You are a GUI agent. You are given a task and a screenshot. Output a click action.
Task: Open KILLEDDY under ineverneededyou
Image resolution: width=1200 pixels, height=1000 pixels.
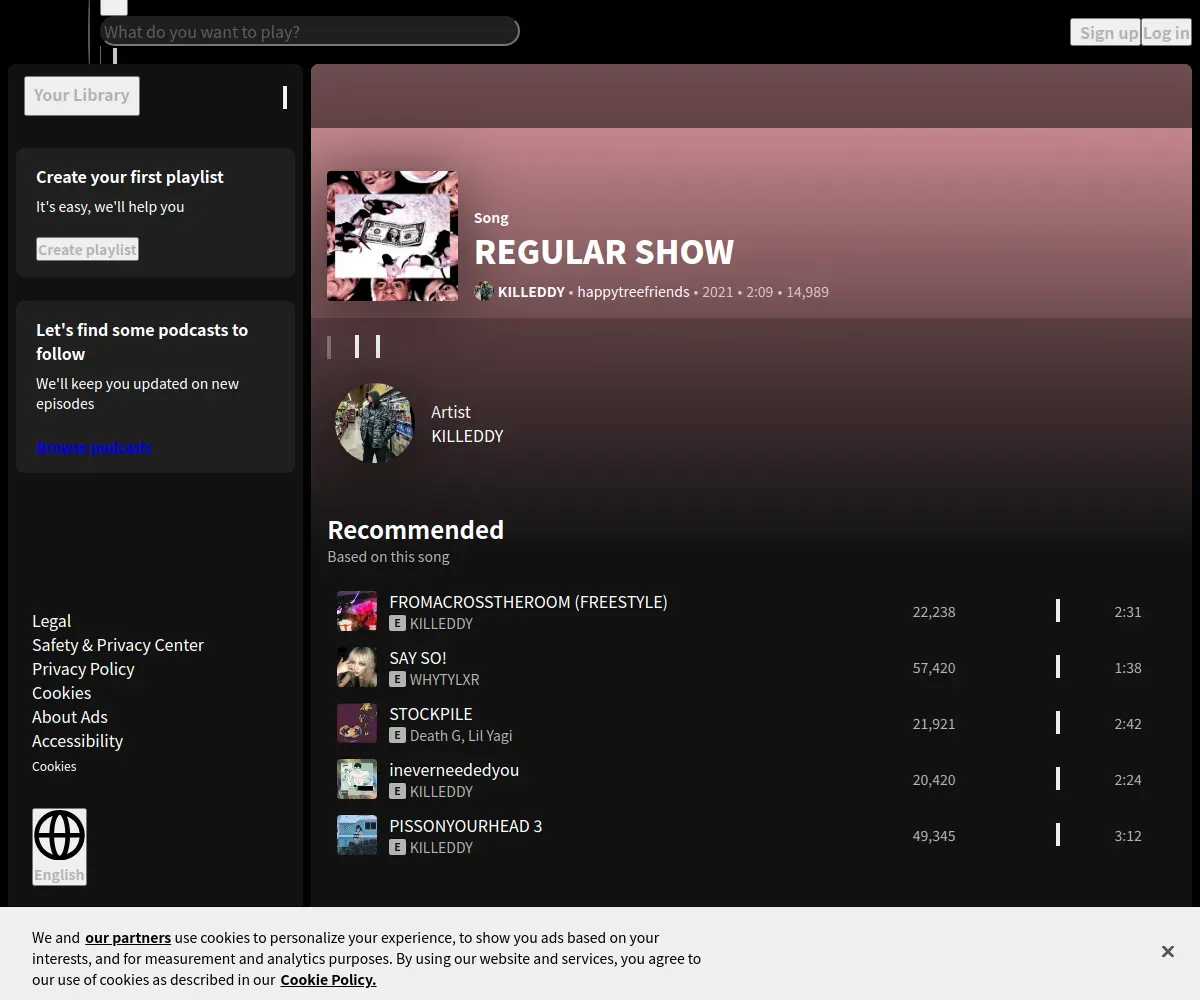click(441, 792)
